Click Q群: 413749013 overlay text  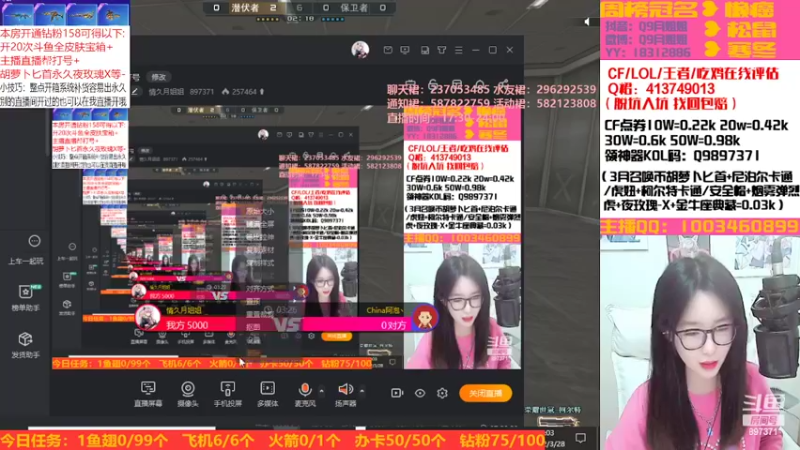point(660,88)
